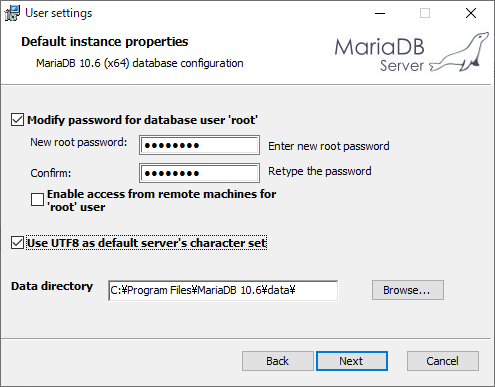495x387 pixels.
Task: Enable access from remote machines checkbox
Action: [37, 200]
